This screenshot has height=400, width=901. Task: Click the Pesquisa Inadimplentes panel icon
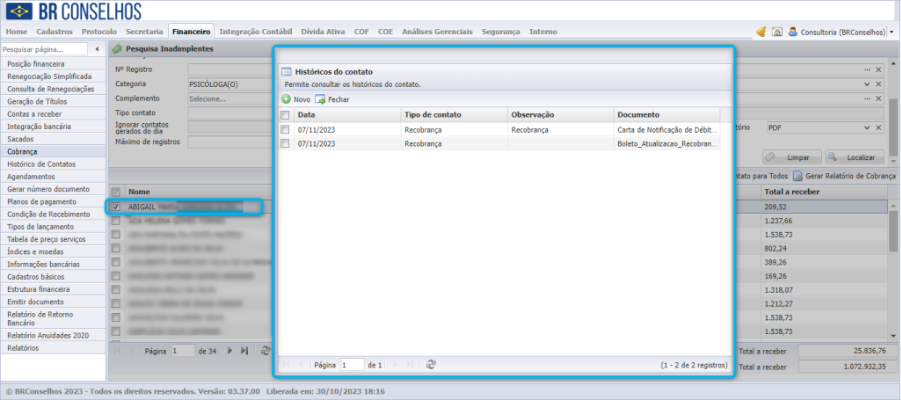pyautogui.click(x=117, y=49)
